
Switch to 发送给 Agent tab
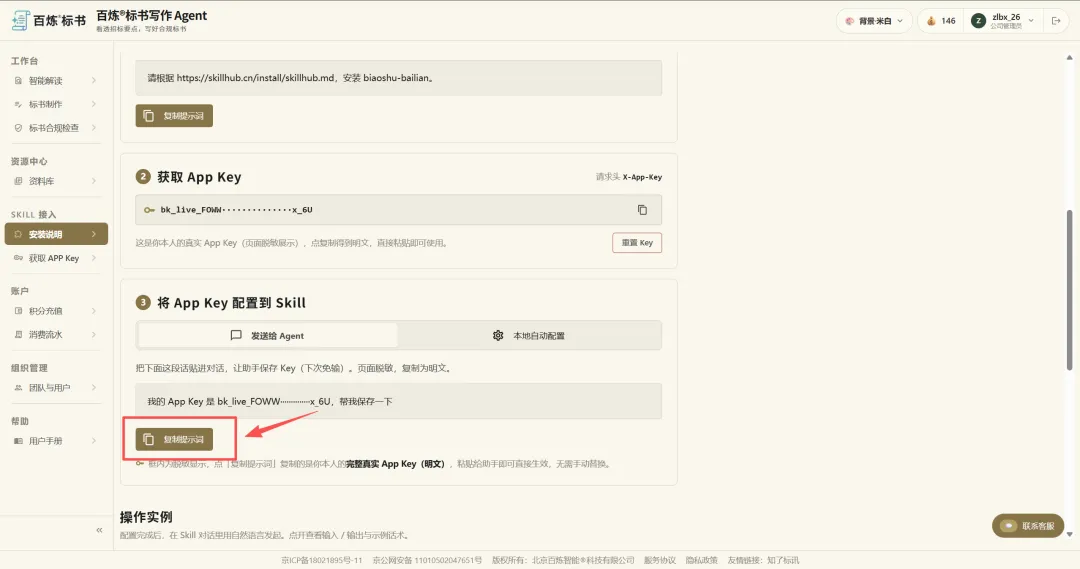click(267, 335)
